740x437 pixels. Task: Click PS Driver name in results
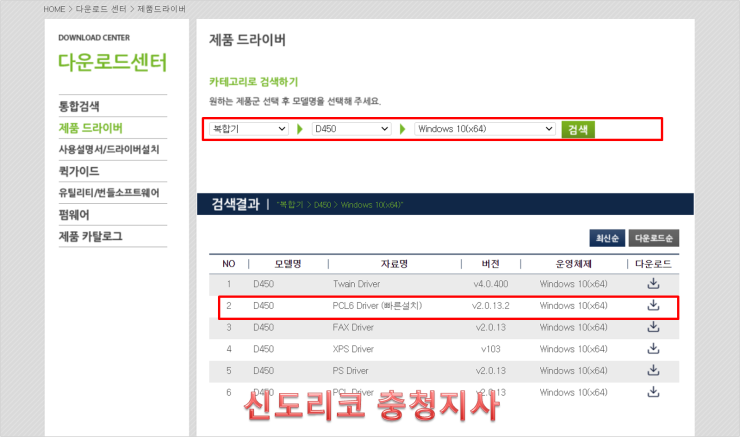[x=350, y=370]
